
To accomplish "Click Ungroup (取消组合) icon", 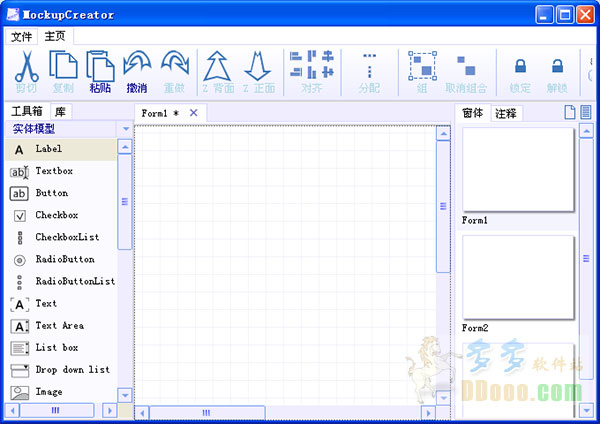I will coord(466,65).
